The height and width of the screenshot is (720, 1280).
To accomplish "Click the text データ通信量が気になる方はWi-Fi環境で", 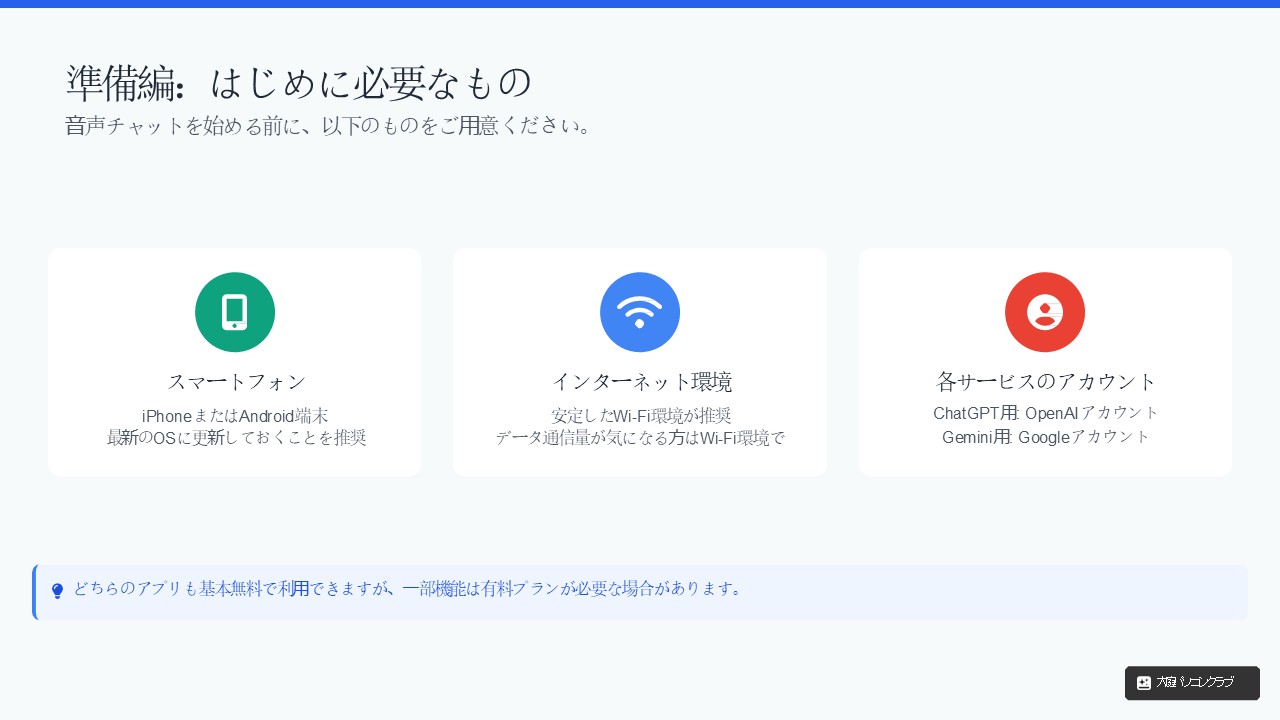I will [x=640, y=438].
